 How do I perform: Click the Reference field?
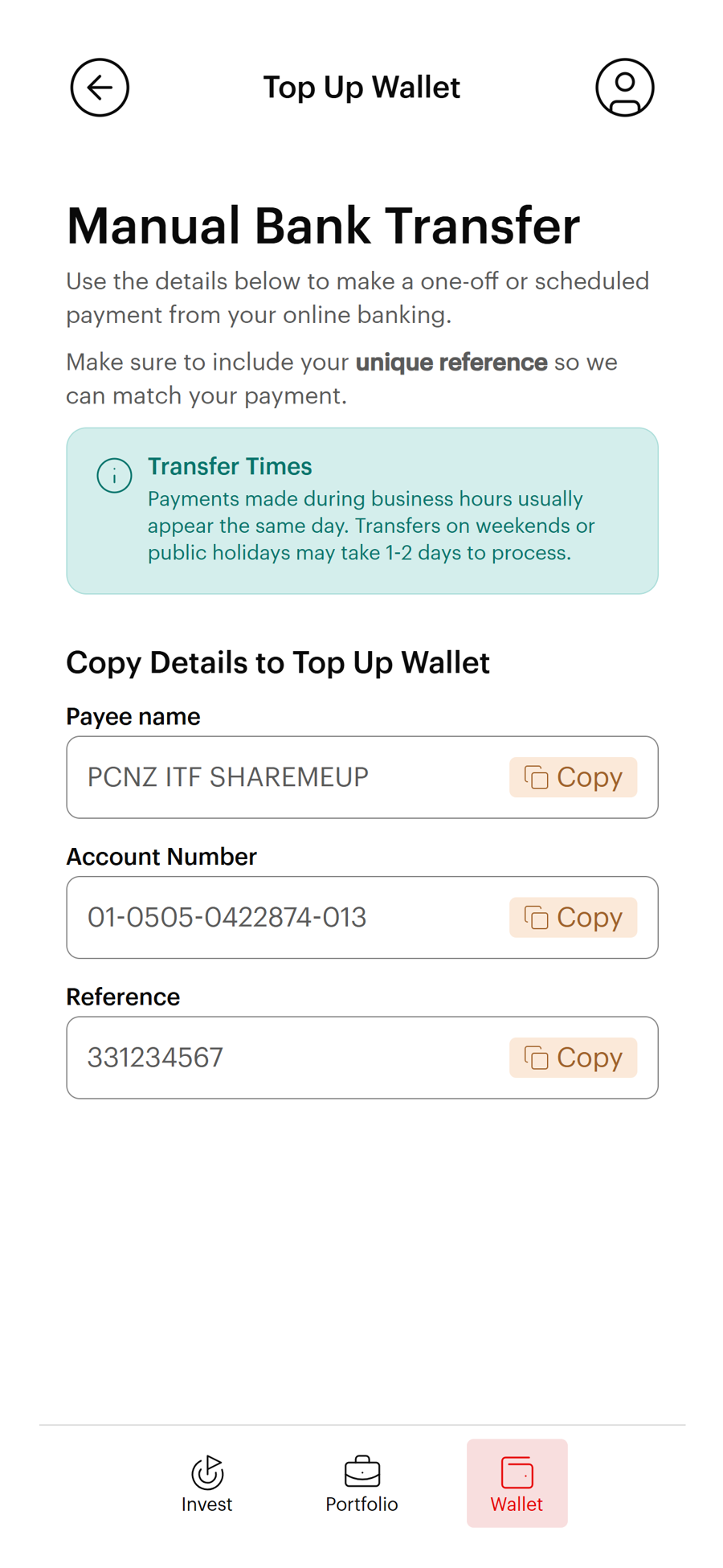241,1057
